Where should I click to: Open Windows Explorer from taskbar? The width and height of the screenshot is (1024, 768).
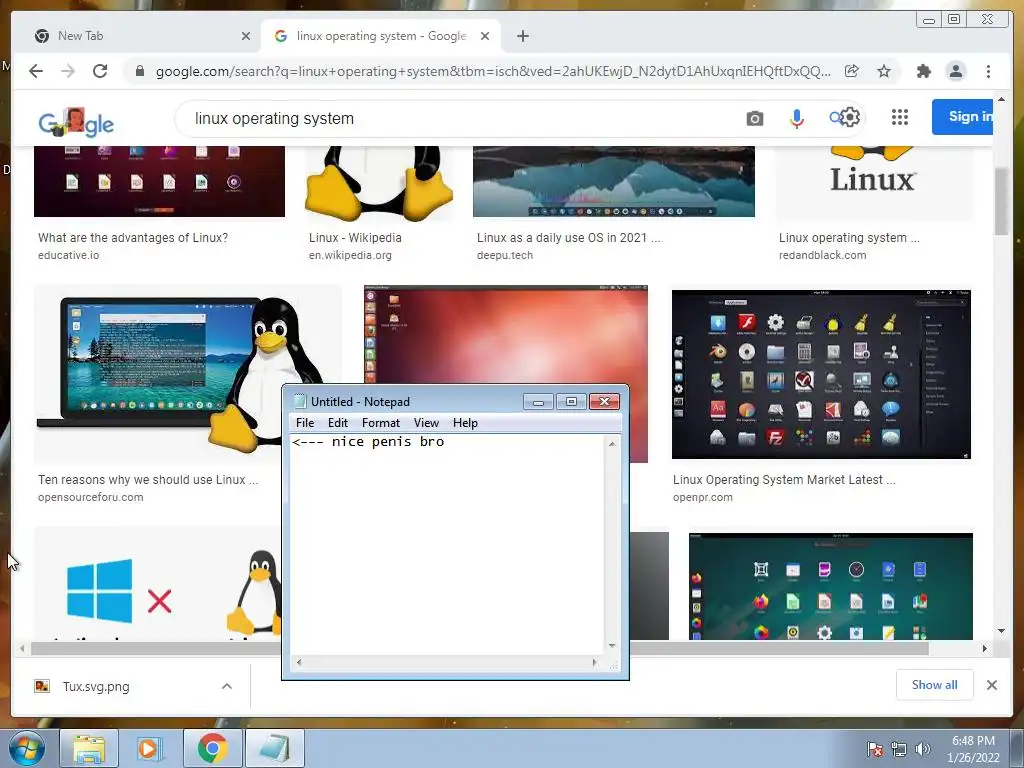(x=89, y=748)
